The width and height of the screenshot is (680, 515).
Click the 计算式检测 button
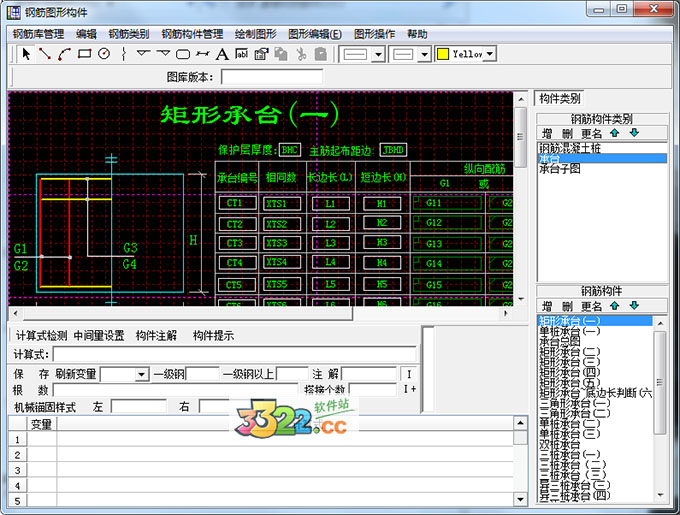coord(41,336)
